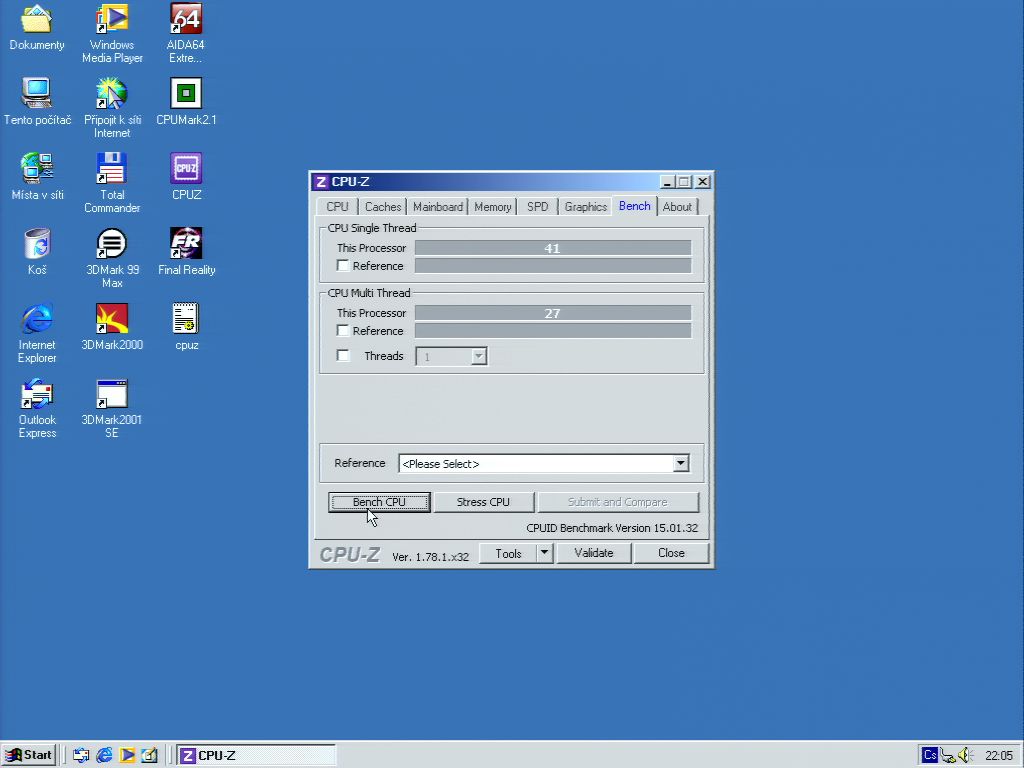Click the Stress CPU button
The image size is (1024, 768).
[x=483, y=502]
